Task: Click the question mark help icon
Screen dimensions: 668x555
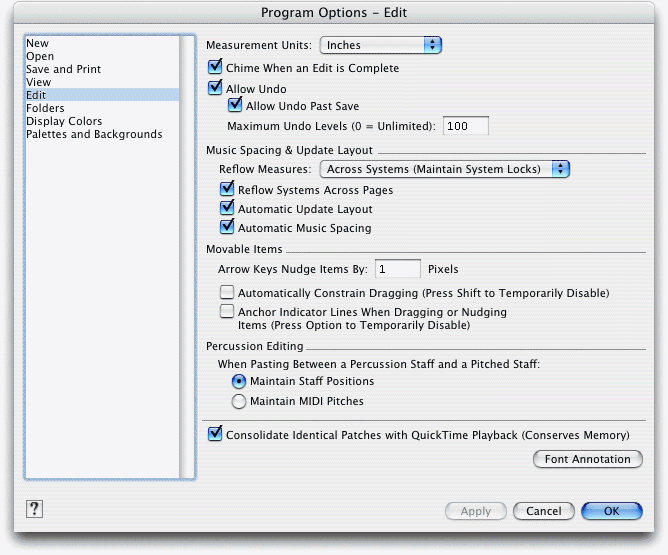Action: [x=34, y=509]
